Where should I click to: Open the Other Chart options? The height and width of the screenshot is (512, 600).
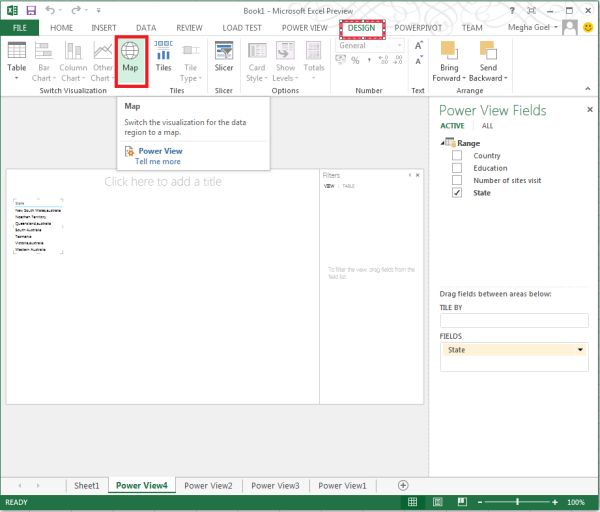coord(103,61)
